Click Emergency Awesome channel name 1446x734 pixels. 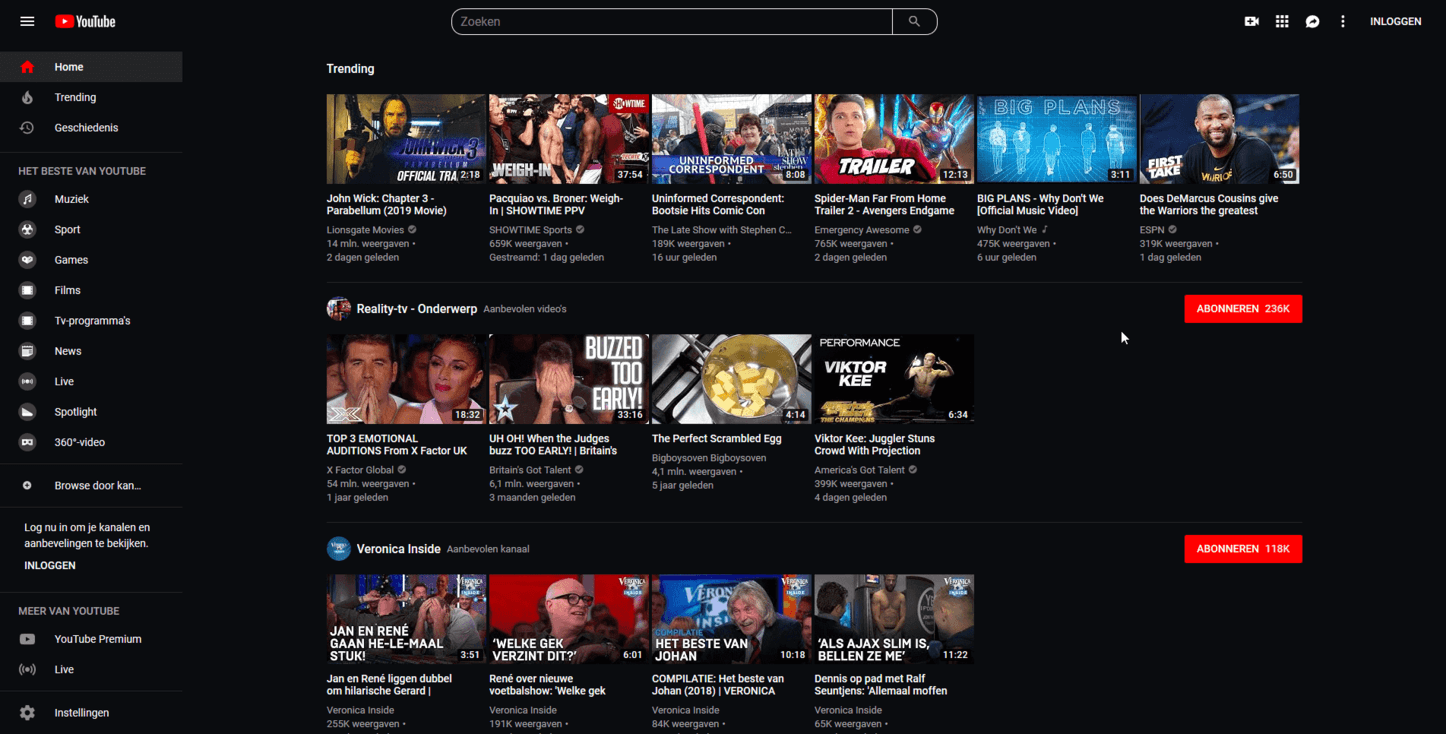point(862,230)
